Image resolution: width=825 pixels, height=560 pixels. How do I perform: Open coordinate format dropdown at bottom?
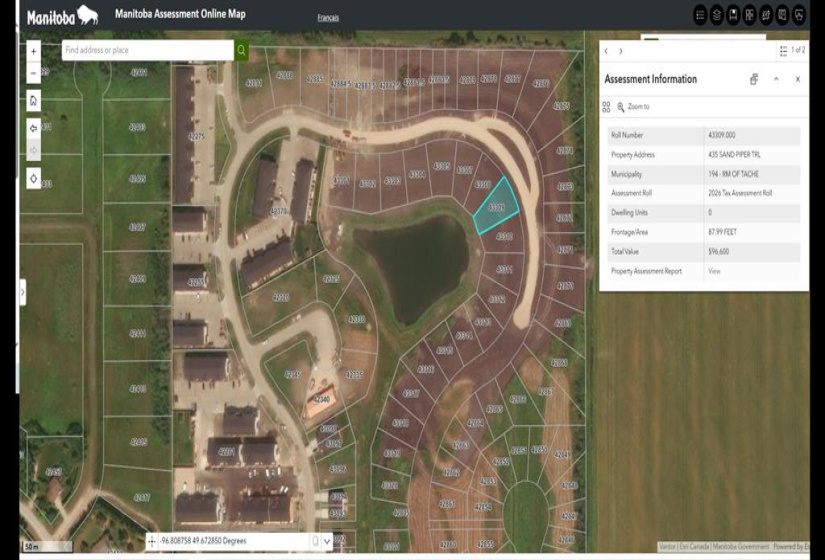327,541
